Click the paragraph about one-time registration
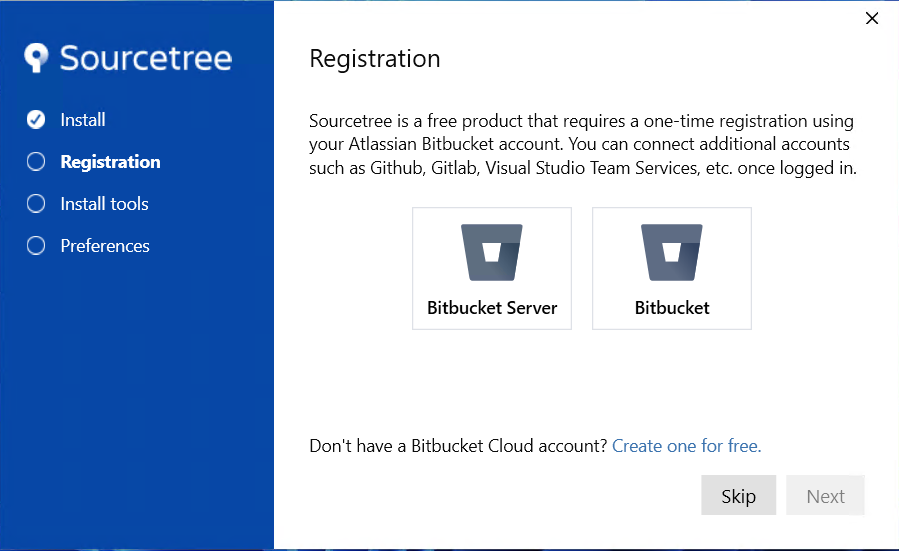 tap(583, 144)
